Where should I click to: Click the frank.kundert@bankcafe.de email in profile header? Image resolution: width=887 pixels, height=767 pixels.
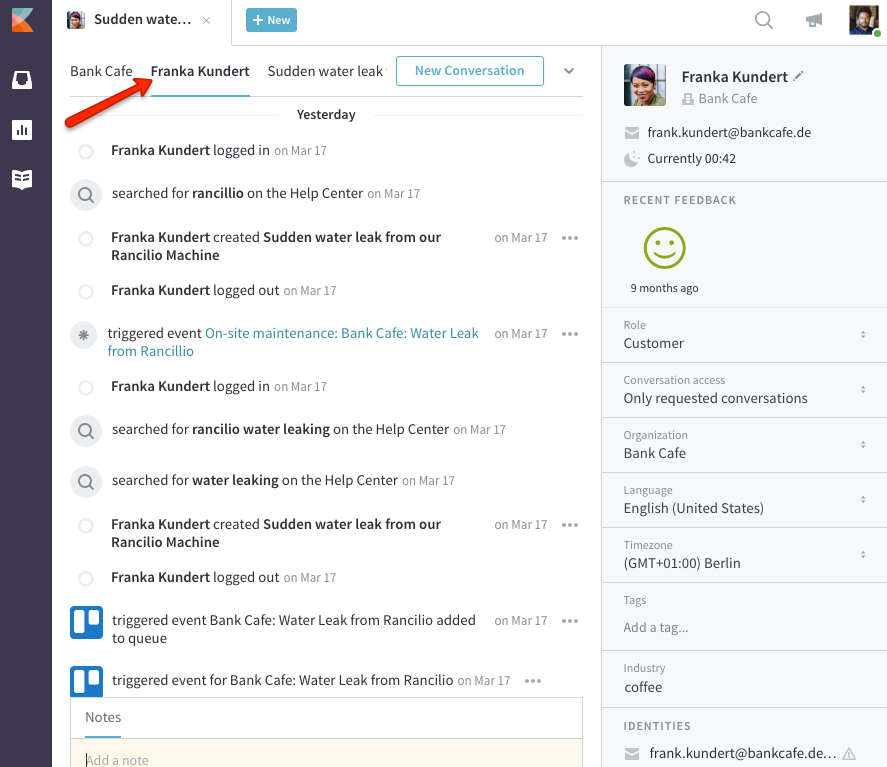tap(729, 133)
